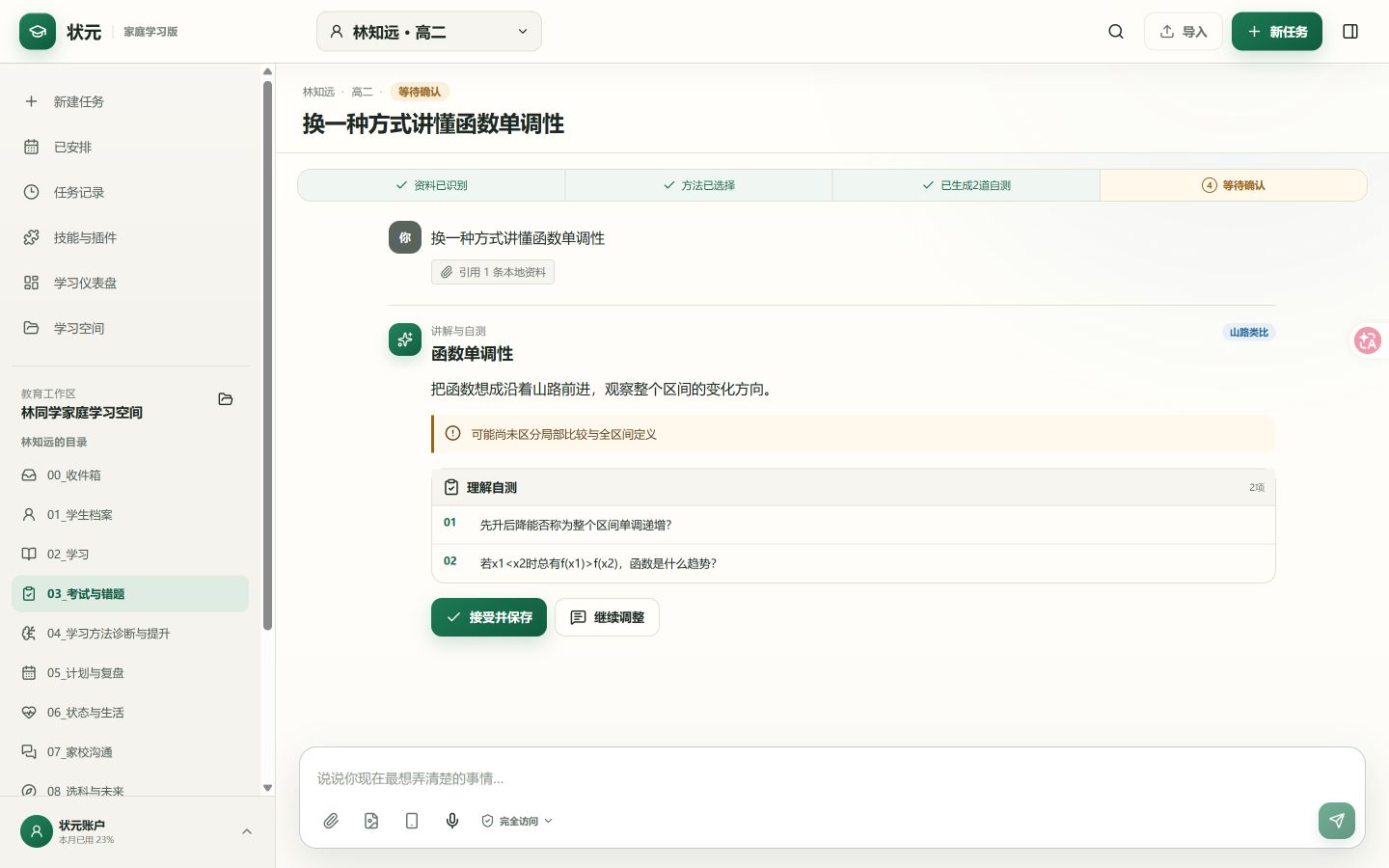This screenshot has width=1389, height=868.
Task: Click 继续调整 button
Action: click(x=607, y=617)
